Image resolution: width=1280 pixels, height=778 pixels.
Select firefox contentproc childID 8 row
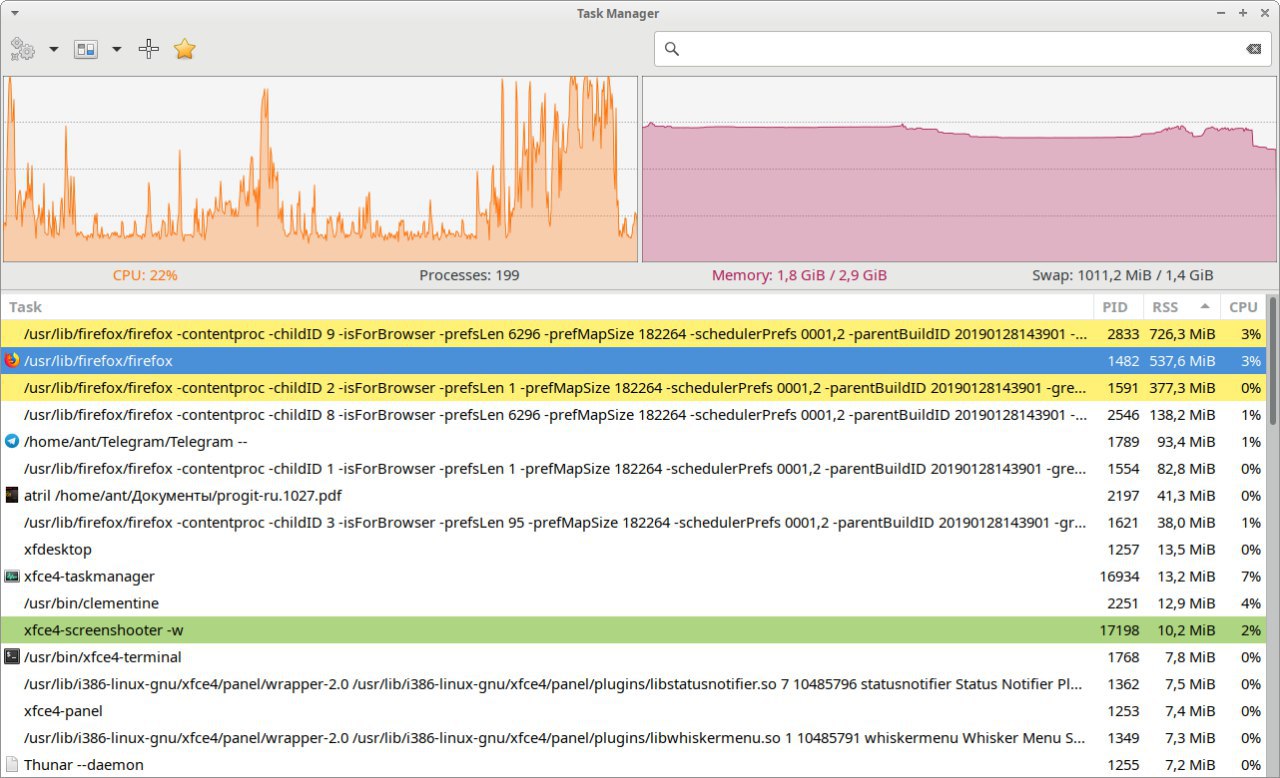pos(634,415)
